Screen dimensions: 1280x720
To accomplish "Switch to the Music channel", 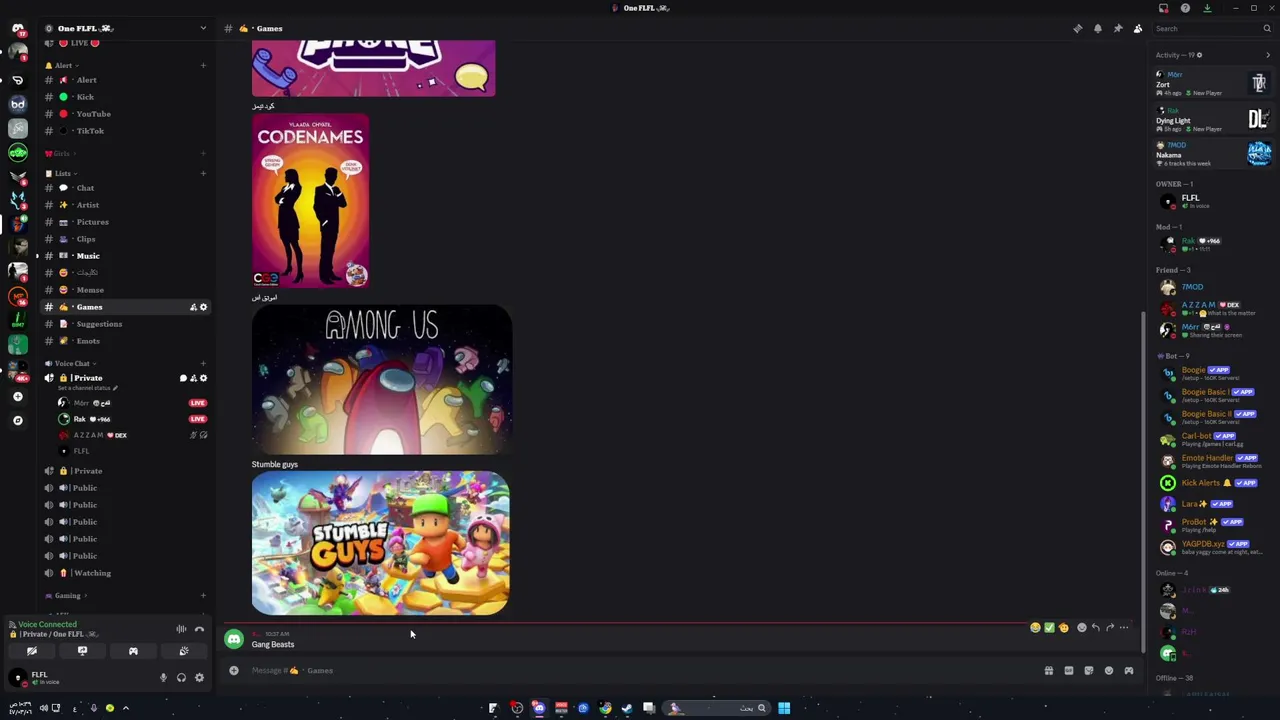I will coord(125,256).
